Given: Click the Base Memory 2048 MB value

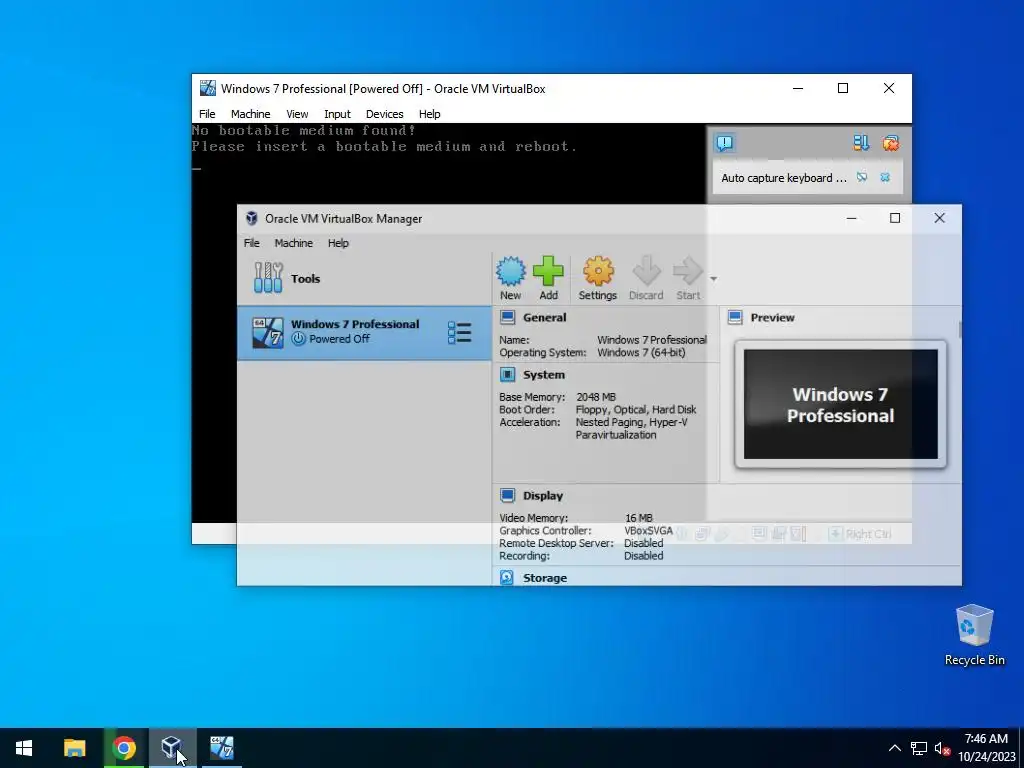Looking at the screenshot, I should [x=596, y=397].
